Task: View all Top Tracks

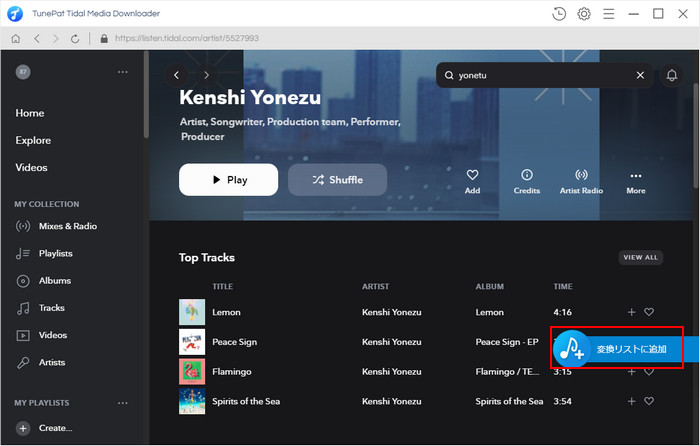Action: 641,257
